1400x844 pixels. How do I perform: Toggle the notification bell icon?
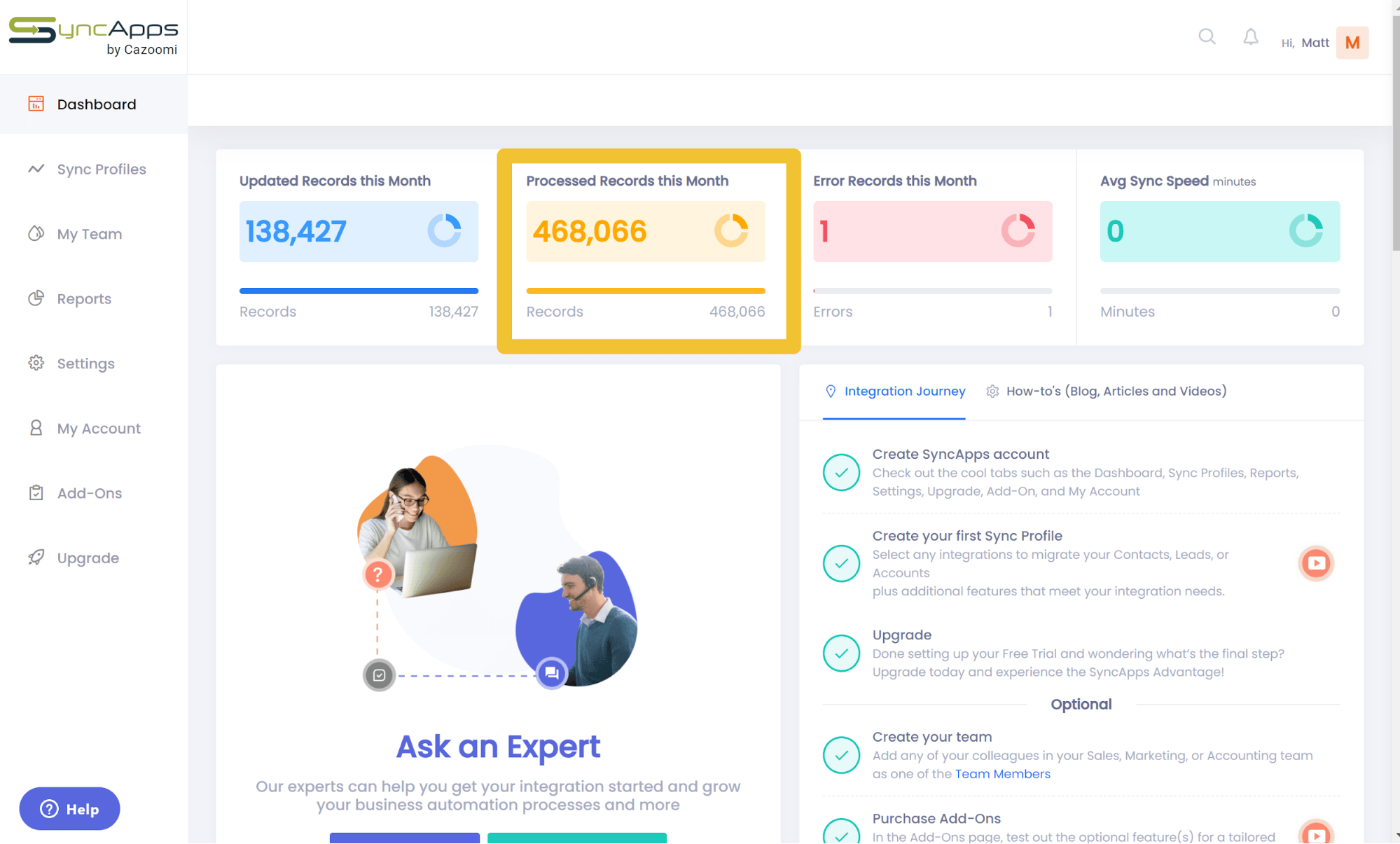(x=1251, y=40)
